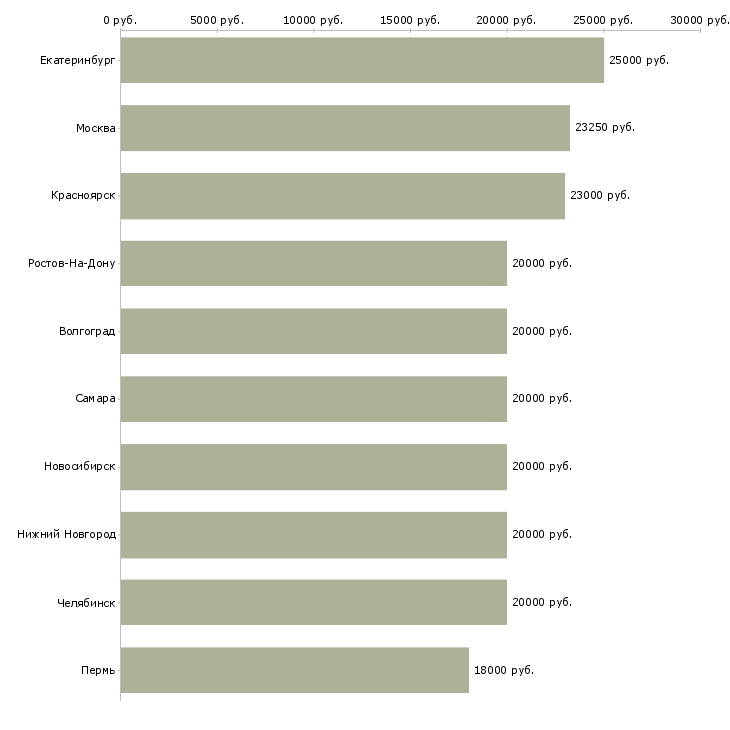Select the Москва bar in chart
The width and height of the screenshot is (730, 730).
coord(345,128)
